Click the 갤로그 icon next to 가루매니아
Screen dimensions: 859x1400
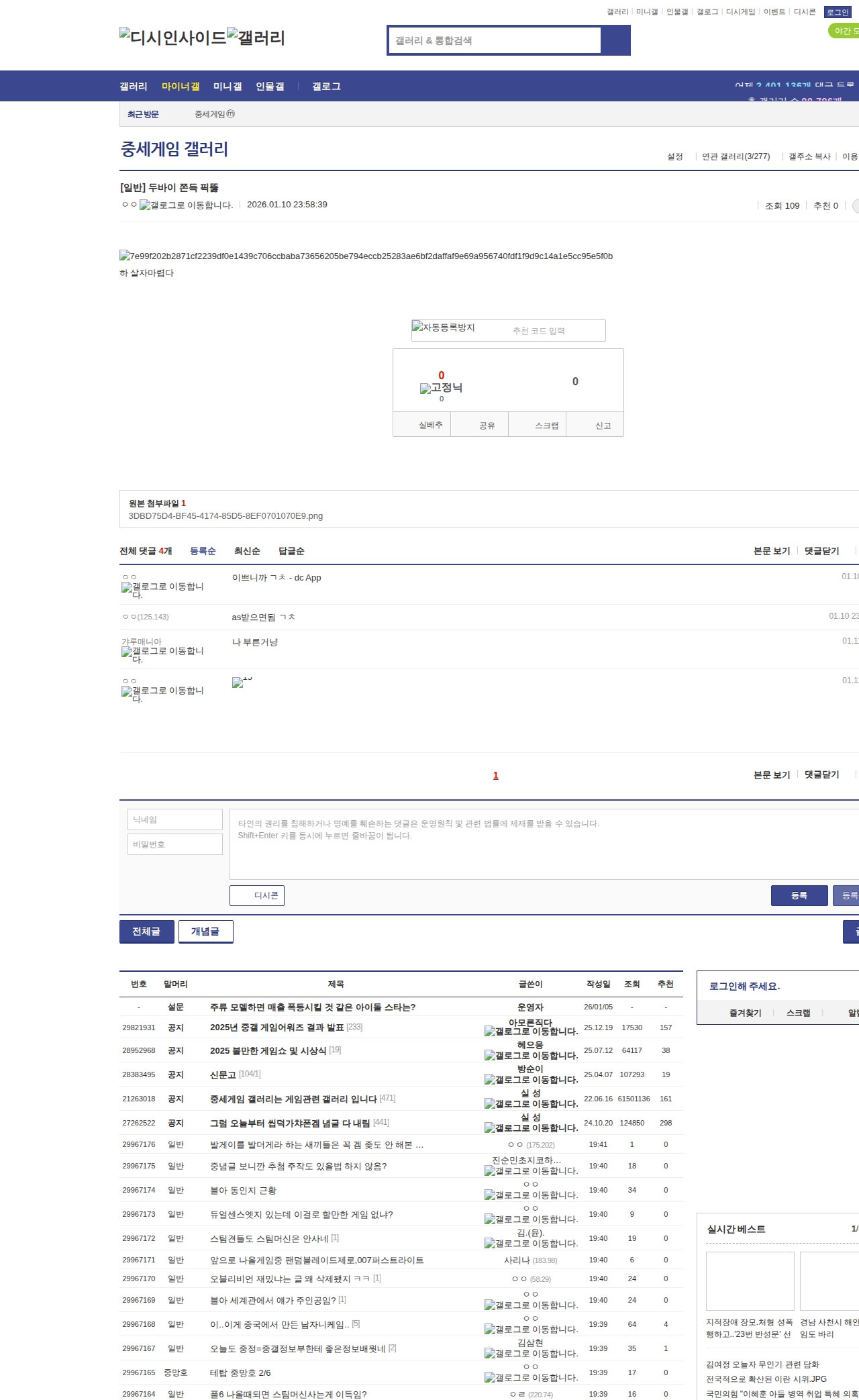162,654
